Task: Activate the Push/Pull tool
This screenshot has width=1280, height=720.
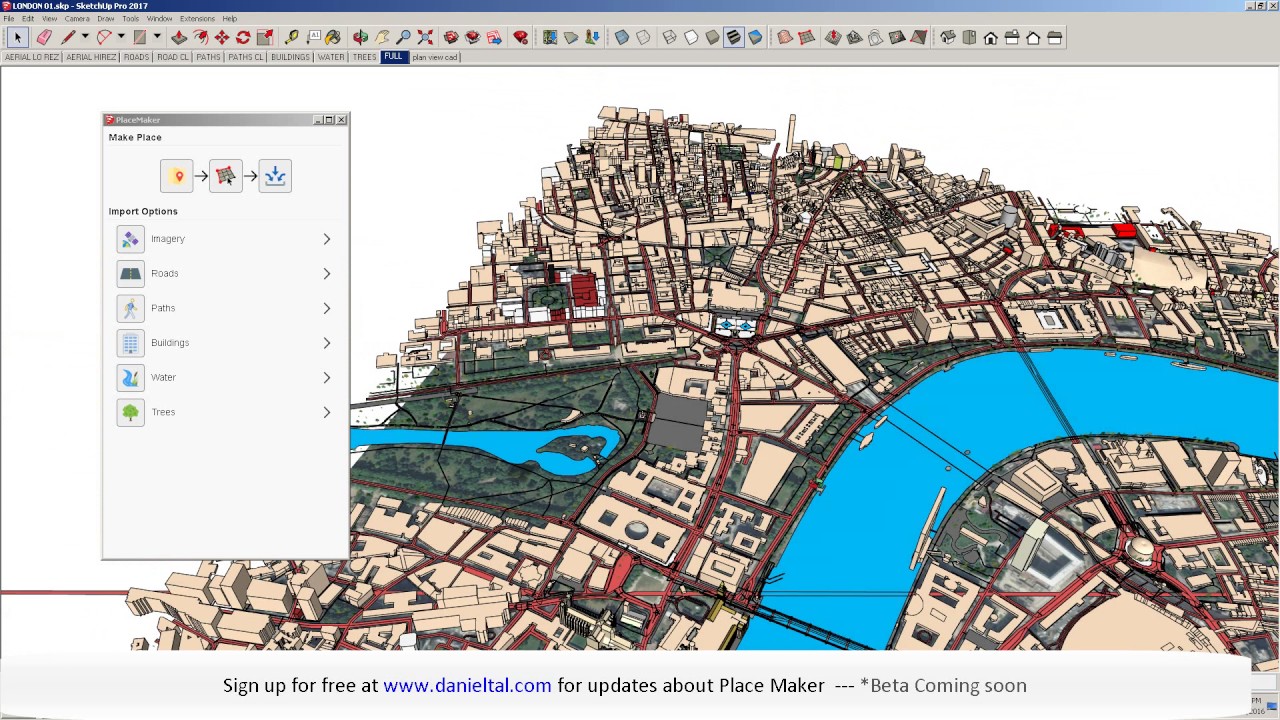Action: tap(179, 37)
